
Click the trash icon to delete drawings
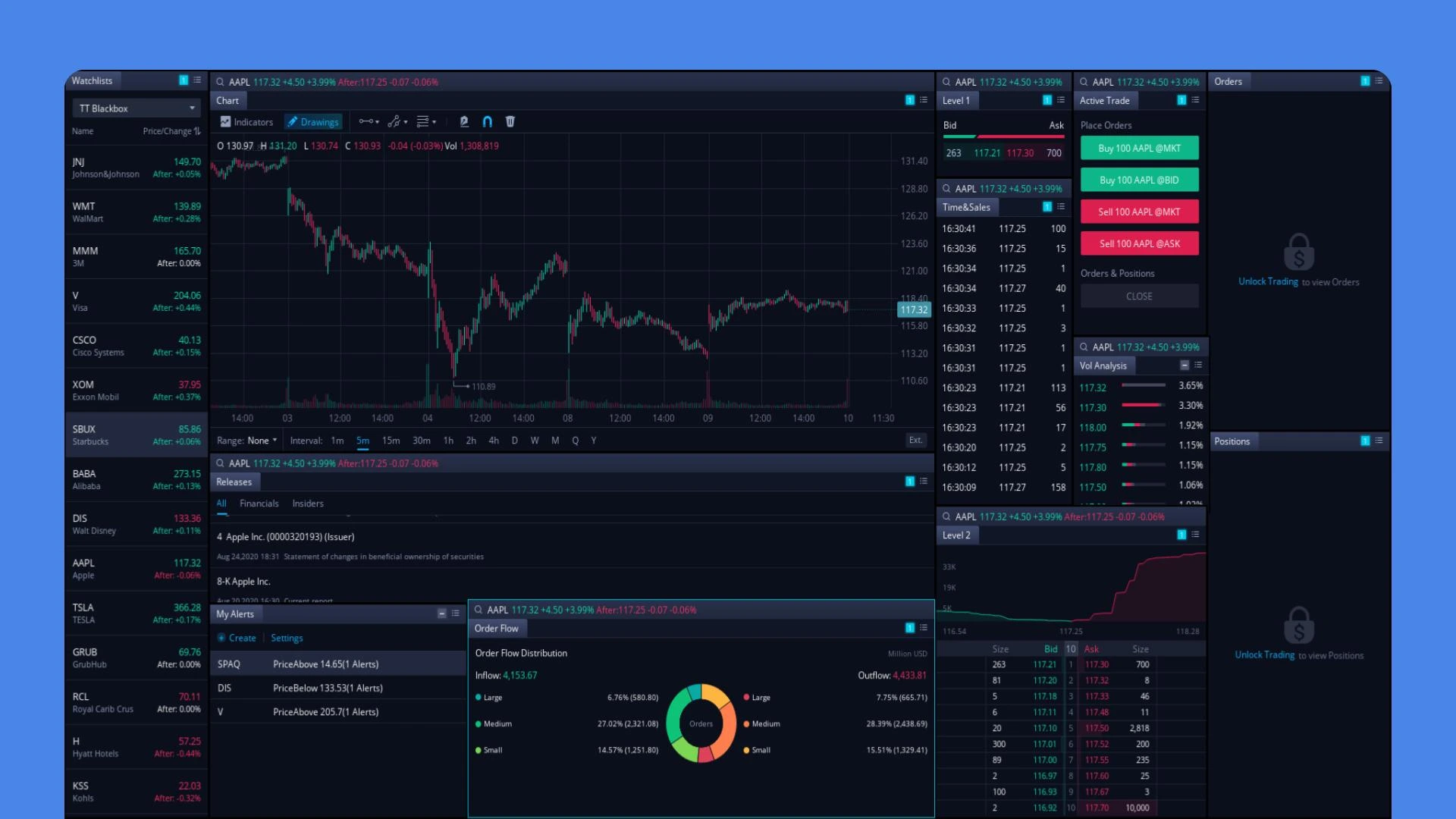click(510, 121)
